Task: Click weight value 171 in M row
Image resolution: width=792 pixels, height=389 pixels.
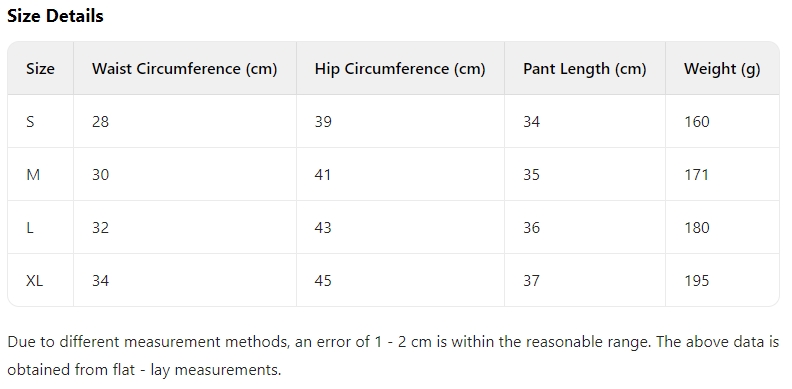Action: point(697,175)
